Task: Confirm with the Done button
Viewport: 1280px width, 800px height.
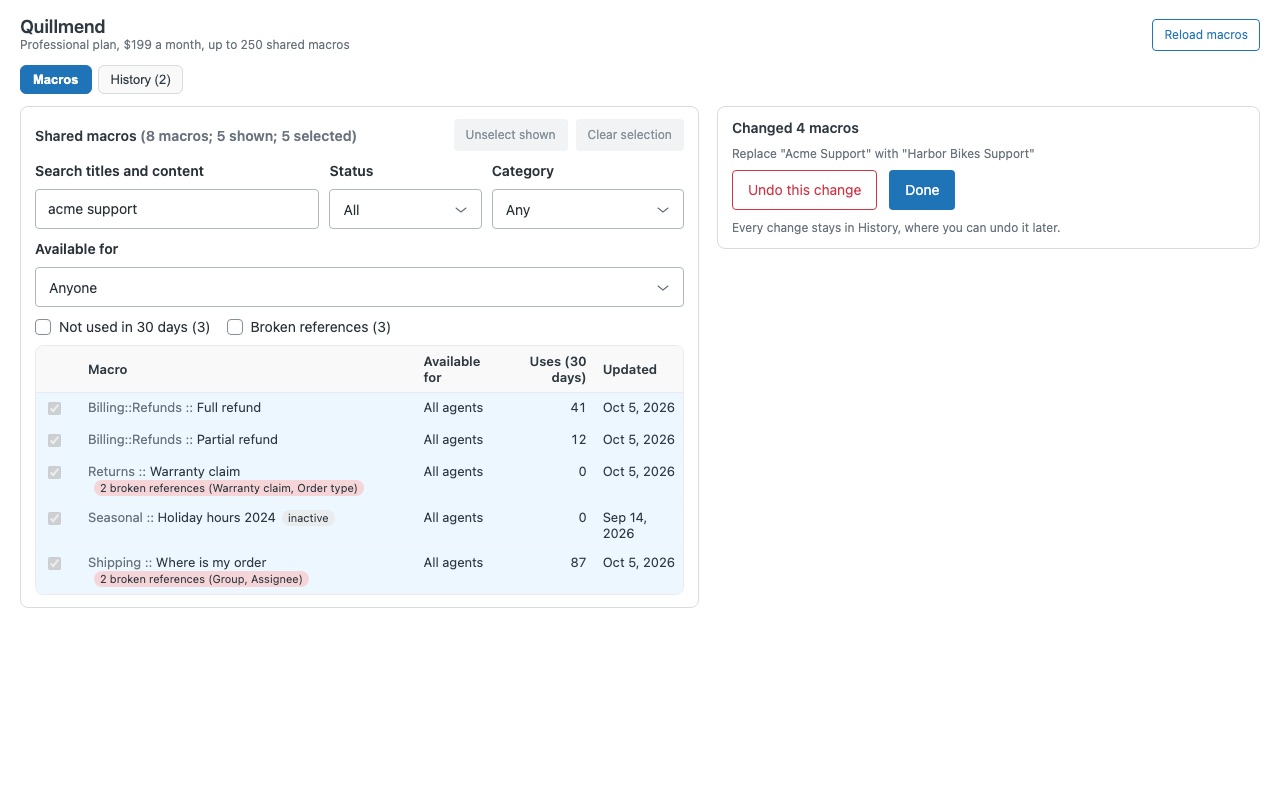Action: click(x=922, y=190)
